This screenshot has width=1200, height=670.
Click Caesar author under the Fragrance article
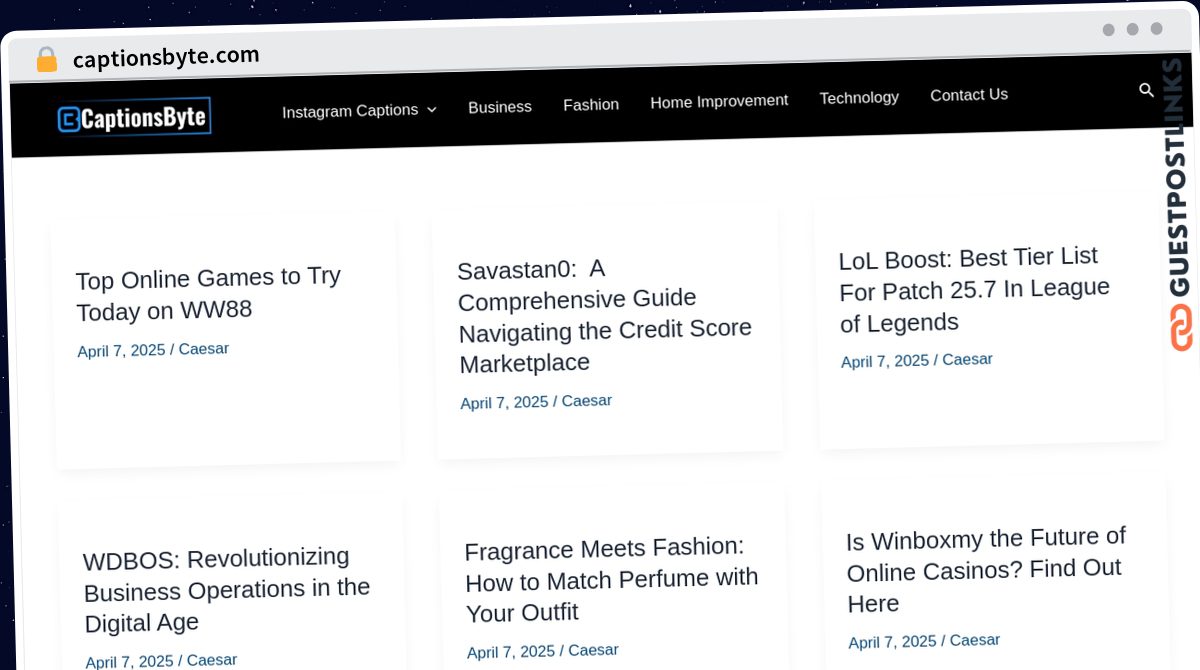tap(593, 650)
